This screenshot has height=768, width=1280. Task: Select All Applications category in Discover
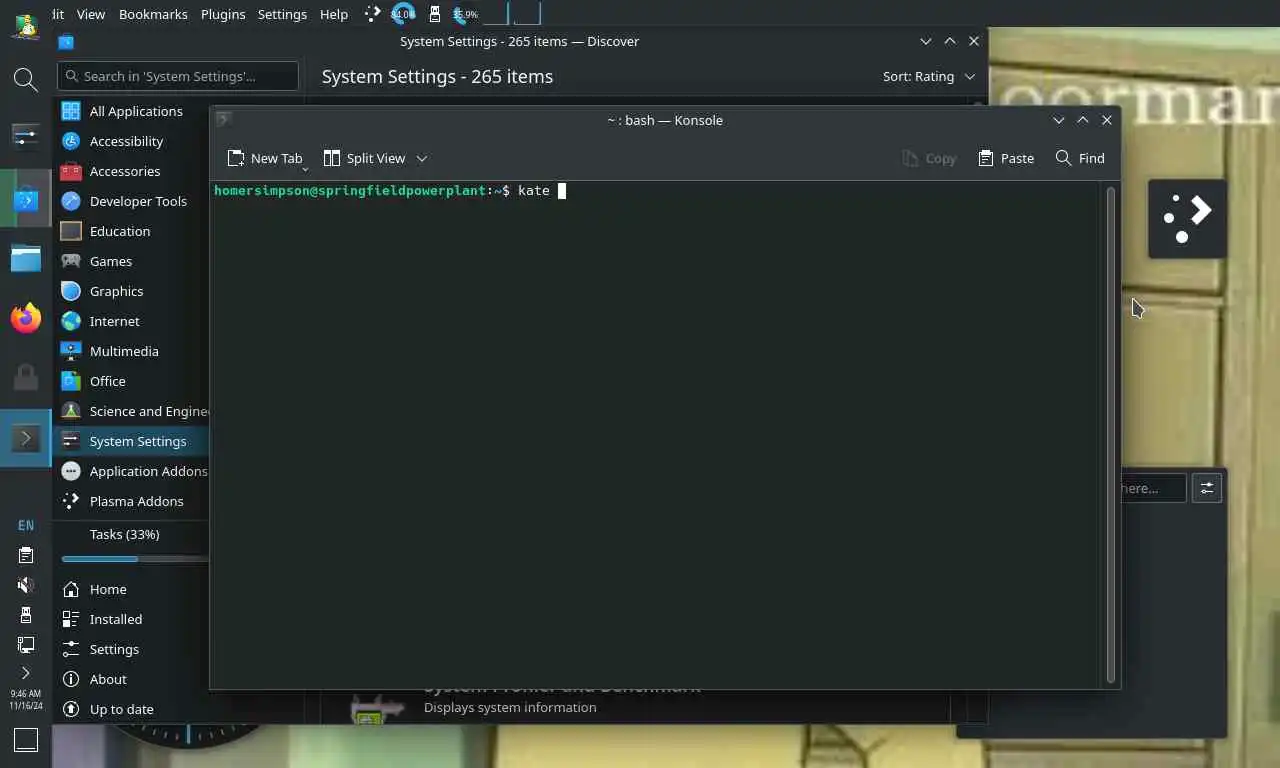coord(131,111)
